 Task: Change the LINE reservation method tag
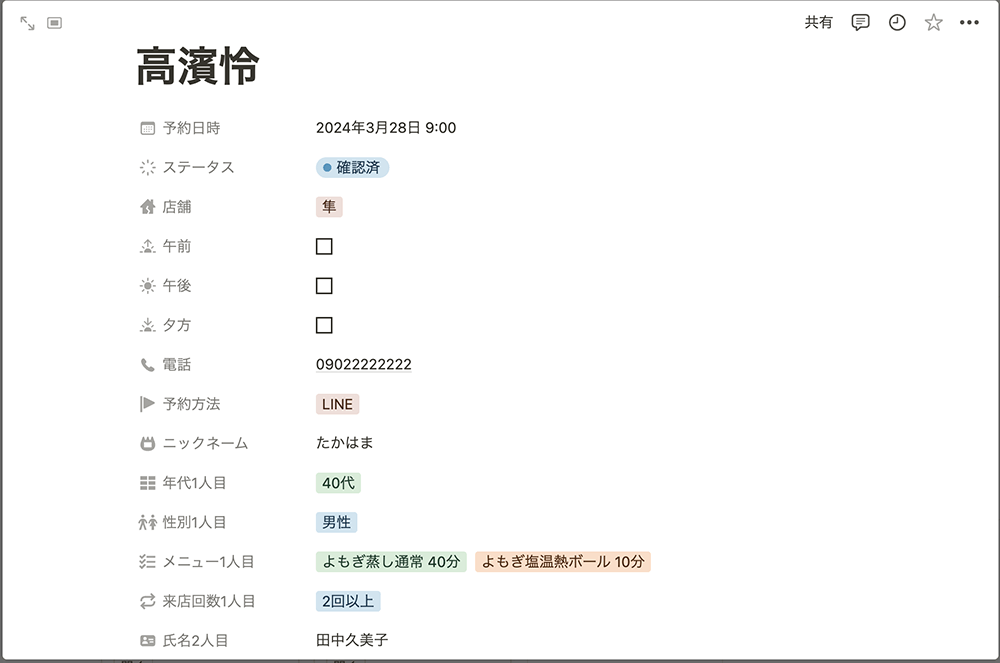337,404
